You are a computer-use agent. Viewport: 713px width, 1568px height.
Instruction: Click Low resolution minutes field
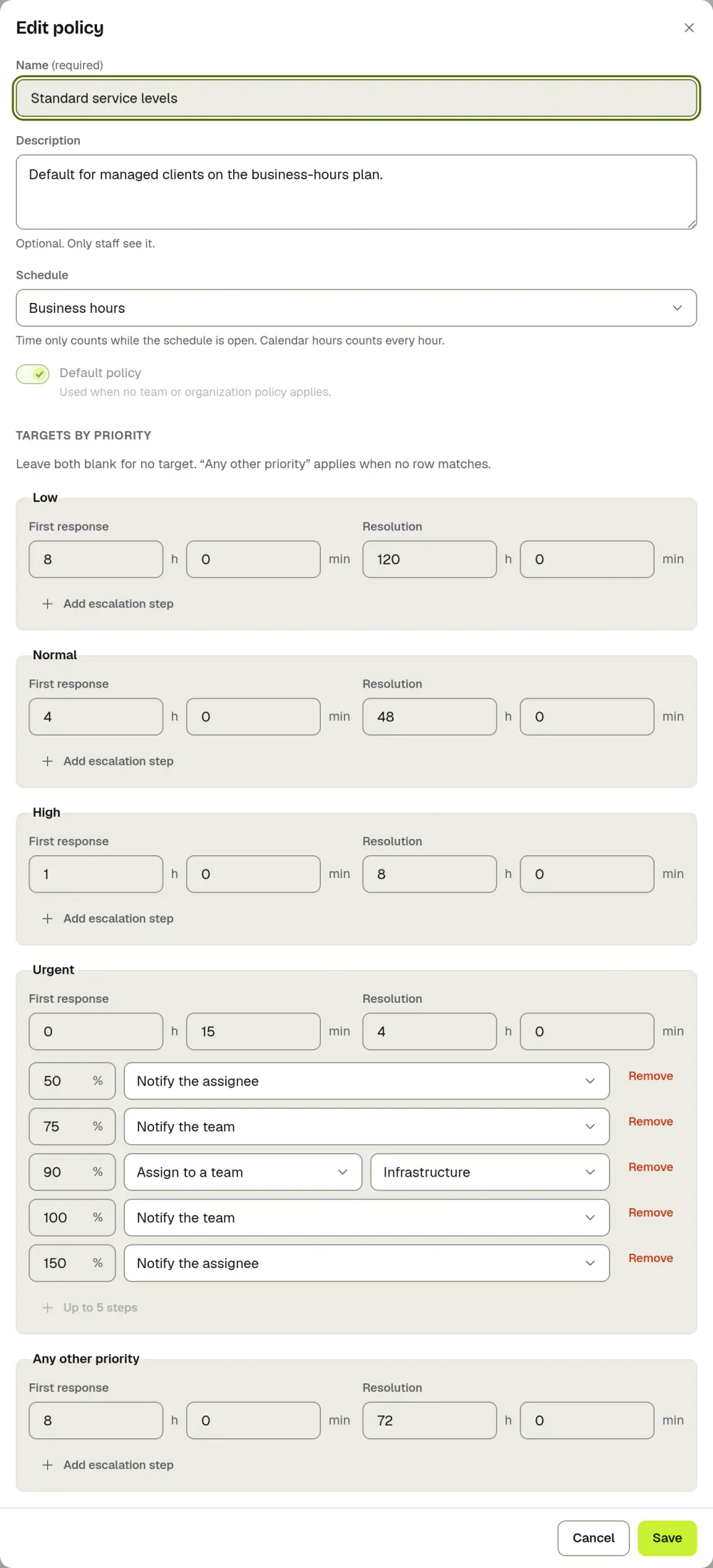click(587, 559)
